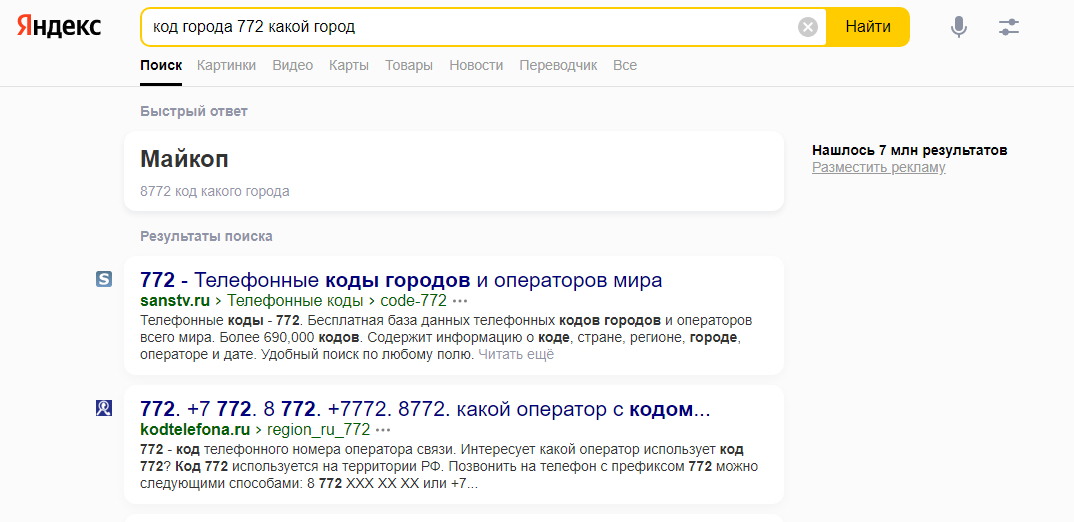
Task: Open result titled 772. +7 772. 8 772
Action: pos(425,410)
